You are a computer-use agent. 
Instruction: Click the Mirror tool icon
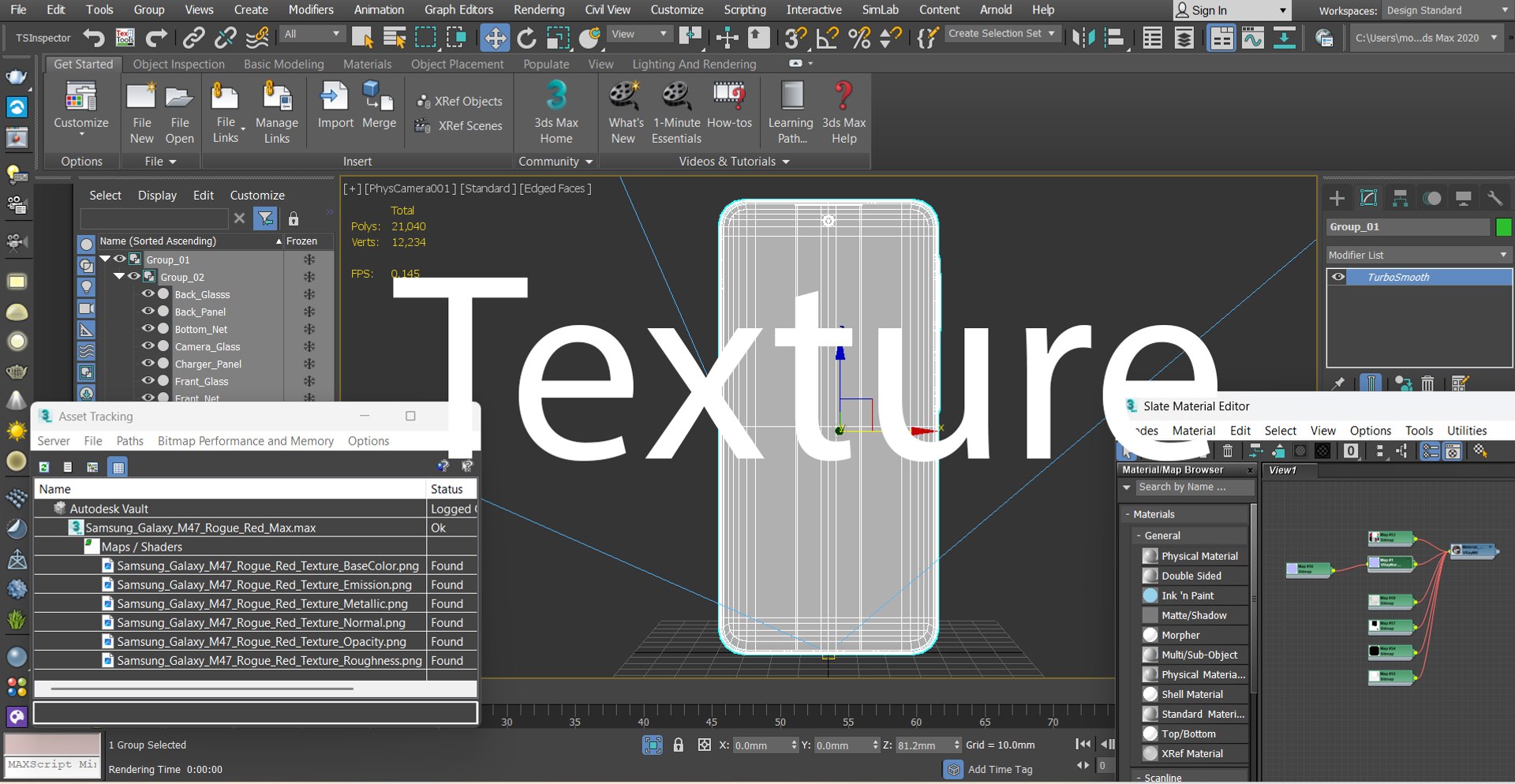[x=1083, y=38]
